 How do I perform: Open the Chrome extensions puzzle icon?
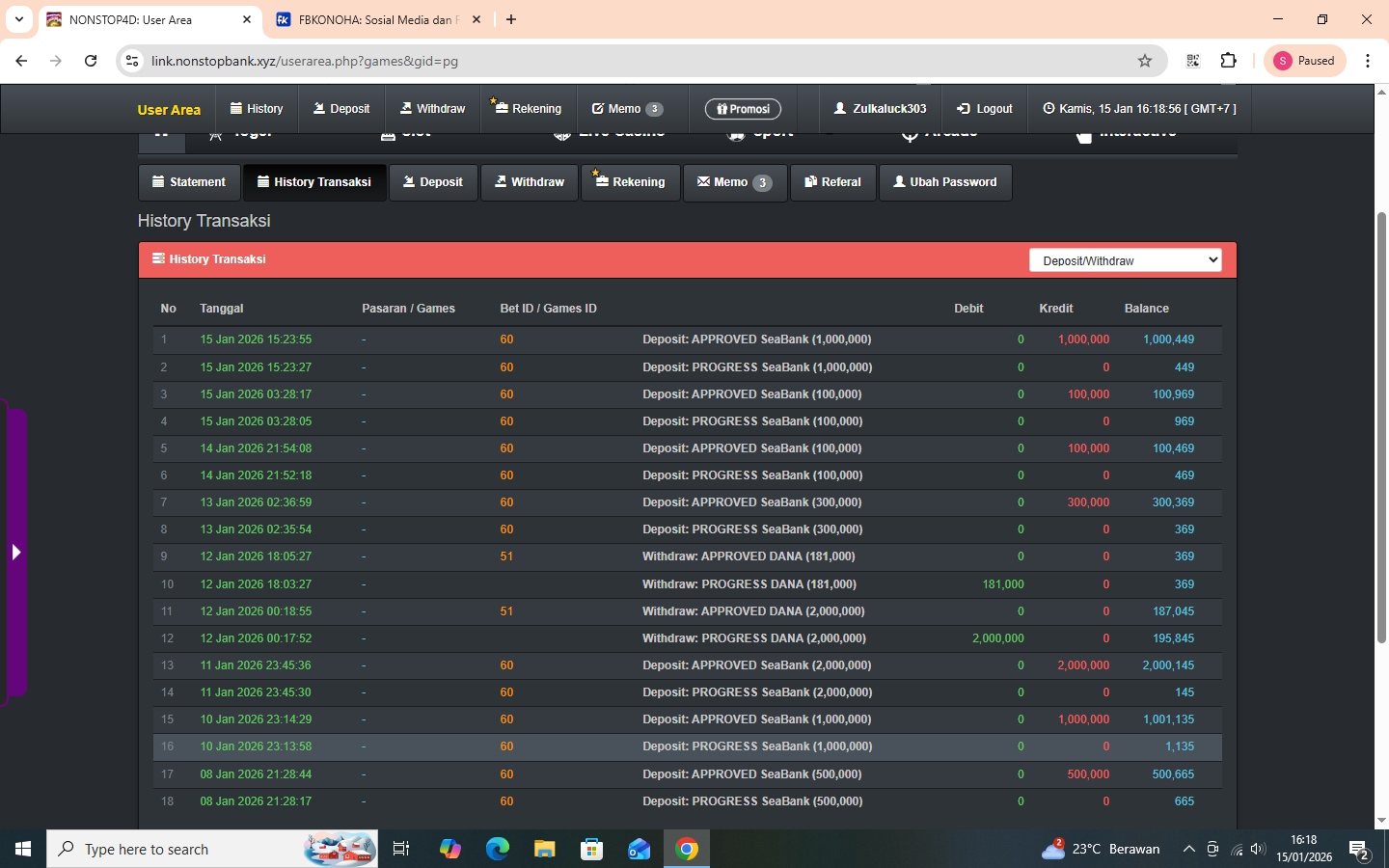1228,61
